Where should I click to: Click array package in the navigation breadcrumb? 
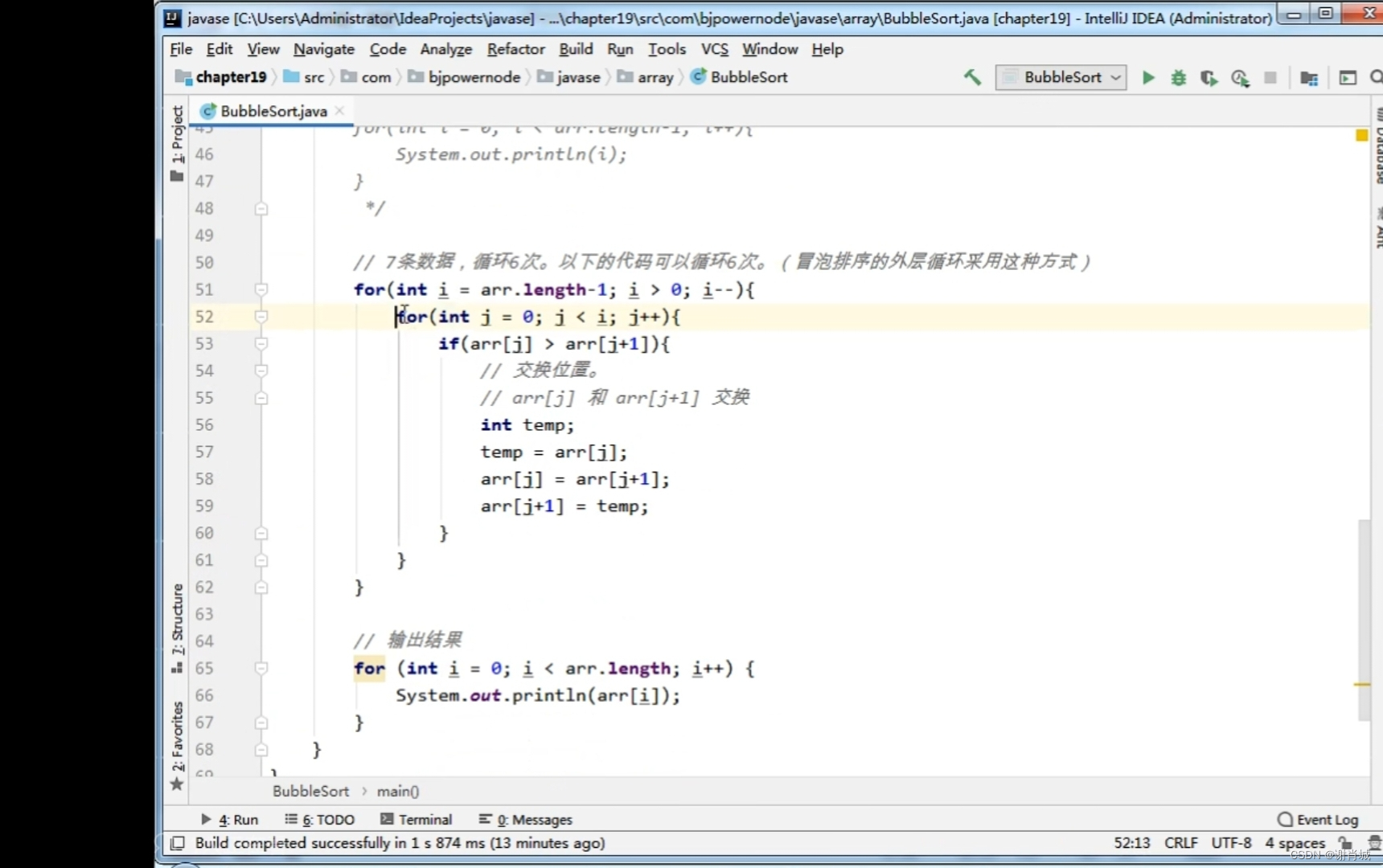click(645, 77)
